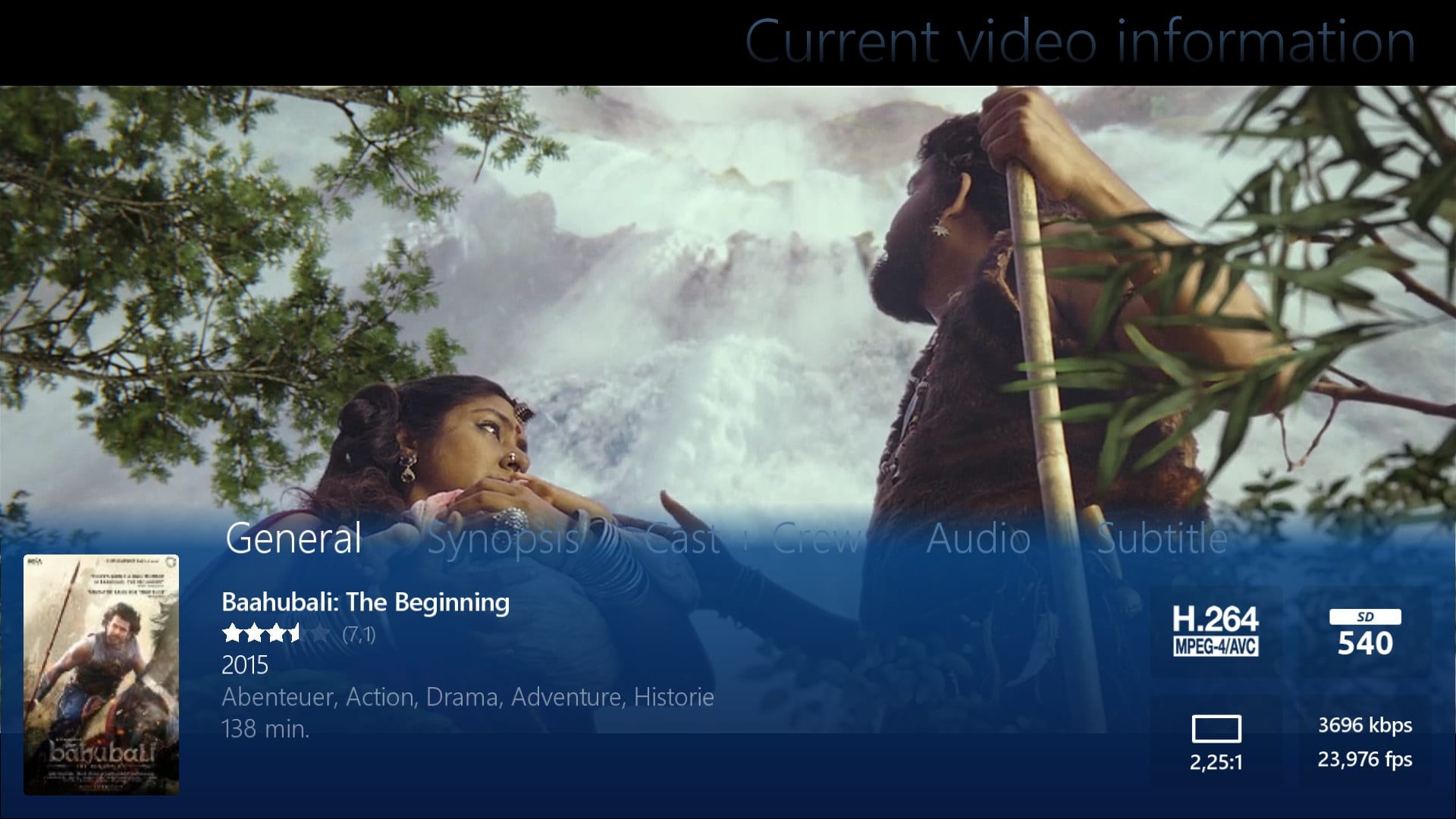Click the Baahubali: The Beginning title

(x=366, y=602)
